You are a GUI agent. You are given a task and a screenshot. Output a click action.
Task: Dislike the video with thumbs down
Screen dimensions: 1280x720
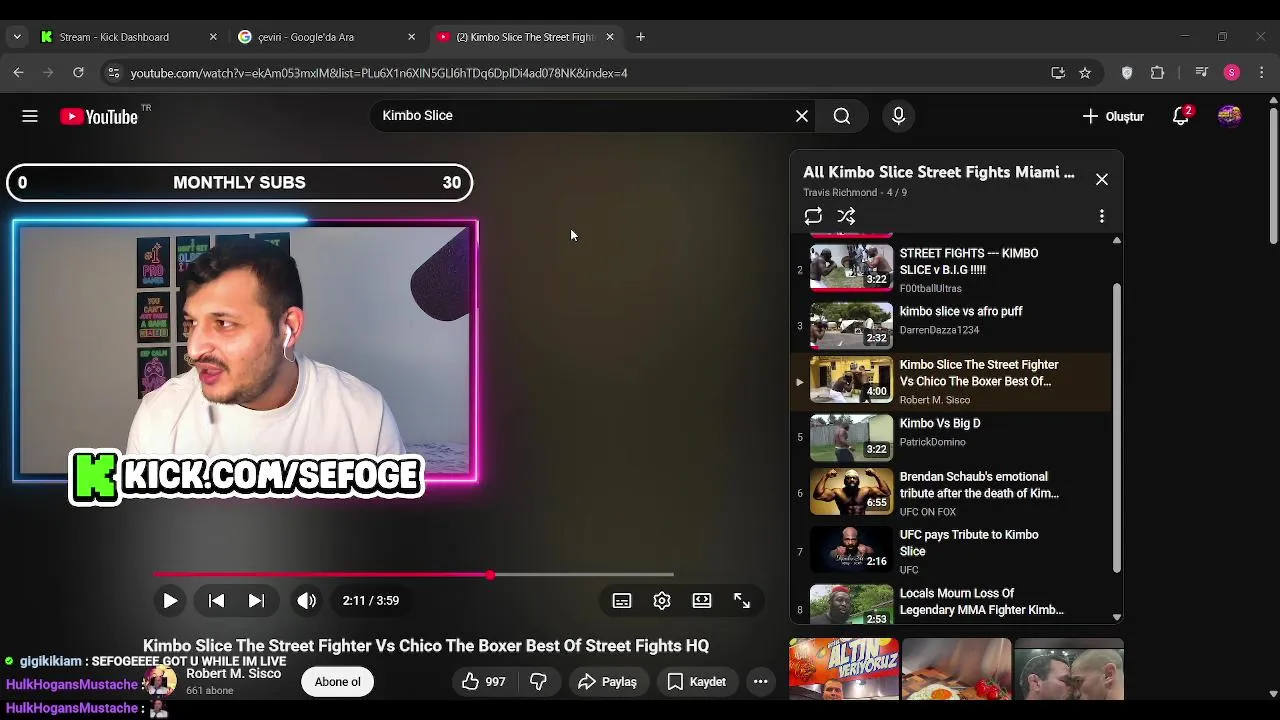click(539, 682)
